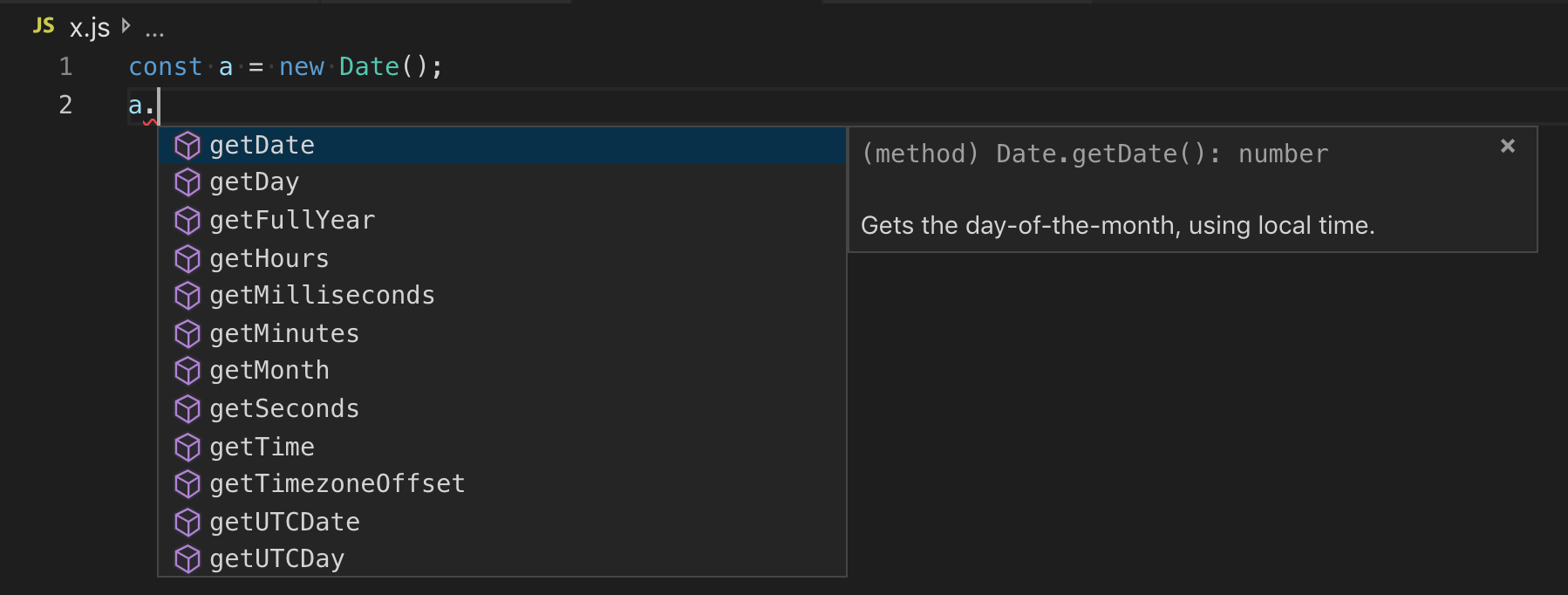
Task: Click the method icon next to getSeconds
Action: tap(187, 409)
